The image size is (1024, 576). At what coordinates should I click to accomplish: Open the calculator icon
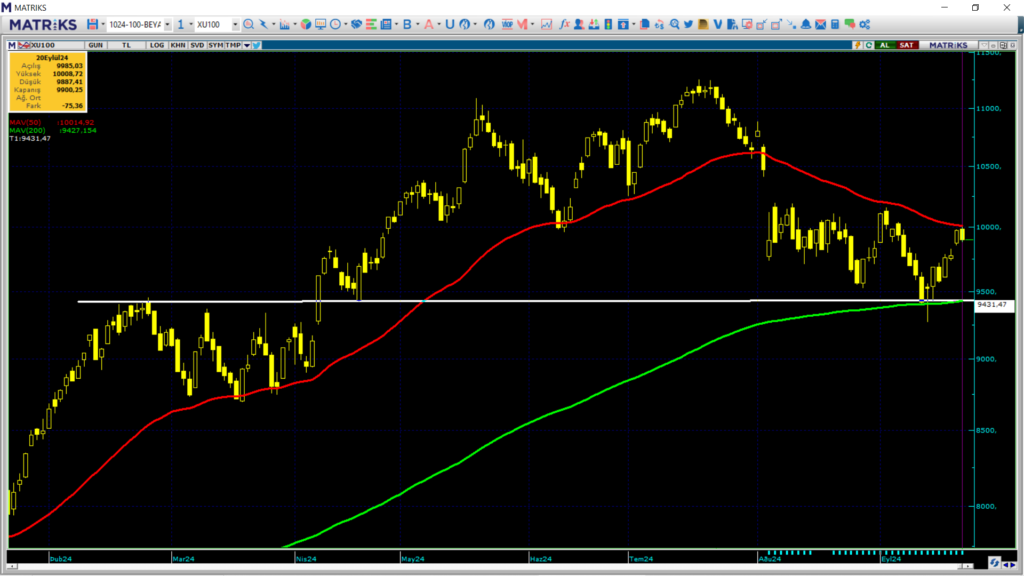pos(835,24)
